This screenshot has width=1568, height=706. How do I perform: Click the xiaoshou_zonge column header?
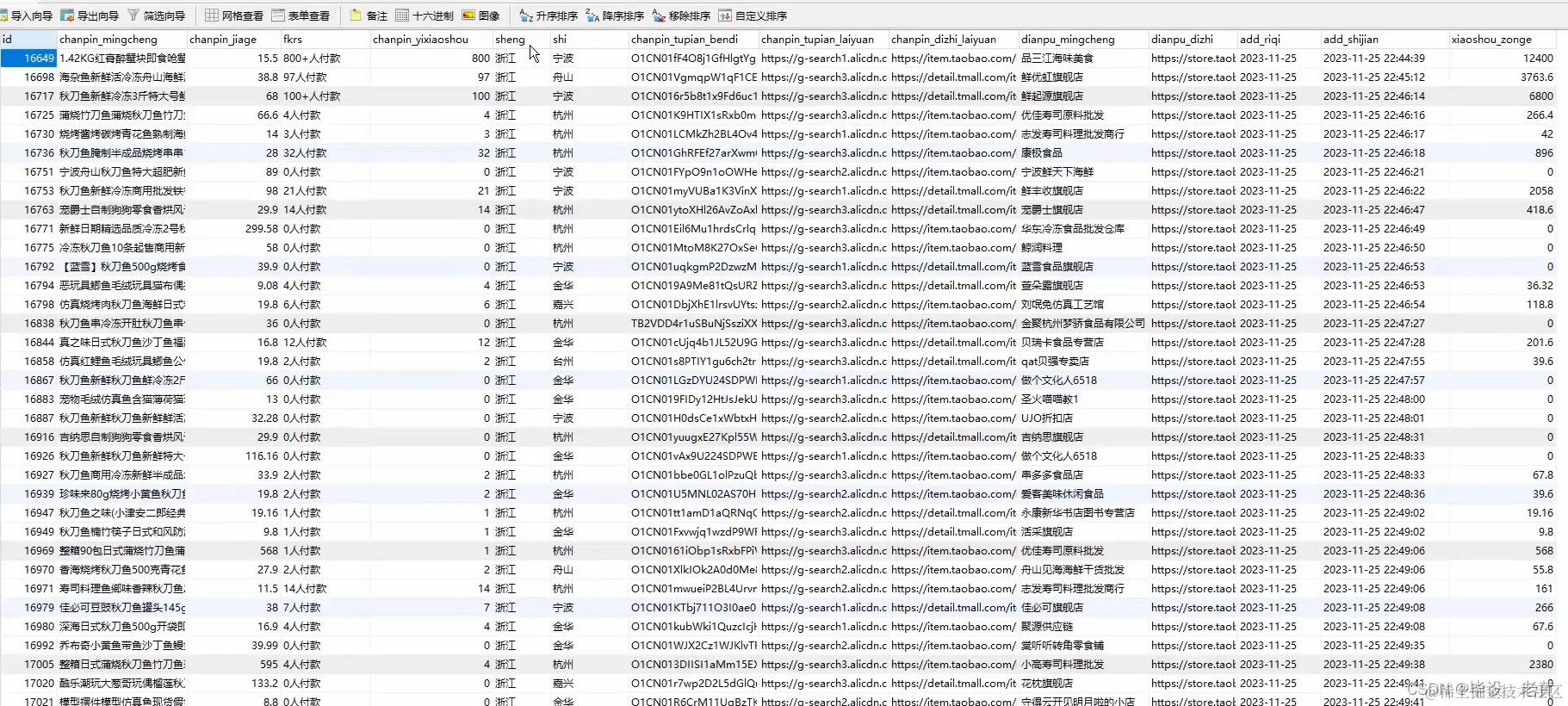click(1503, 39)
